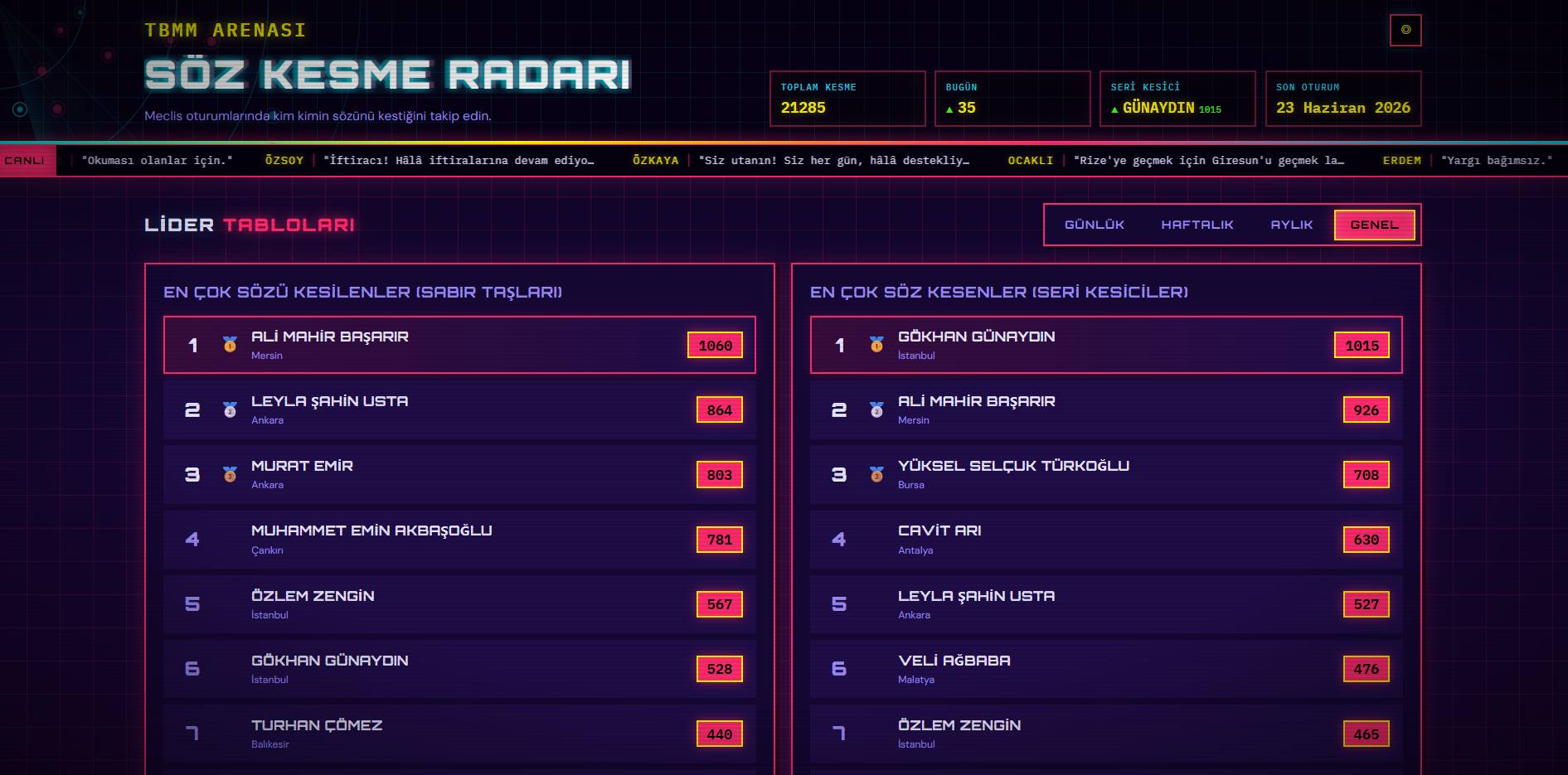This screenshot has height=775, width=1568.
Task: Select the Cavit Arı row
Action: point(1106,539)
